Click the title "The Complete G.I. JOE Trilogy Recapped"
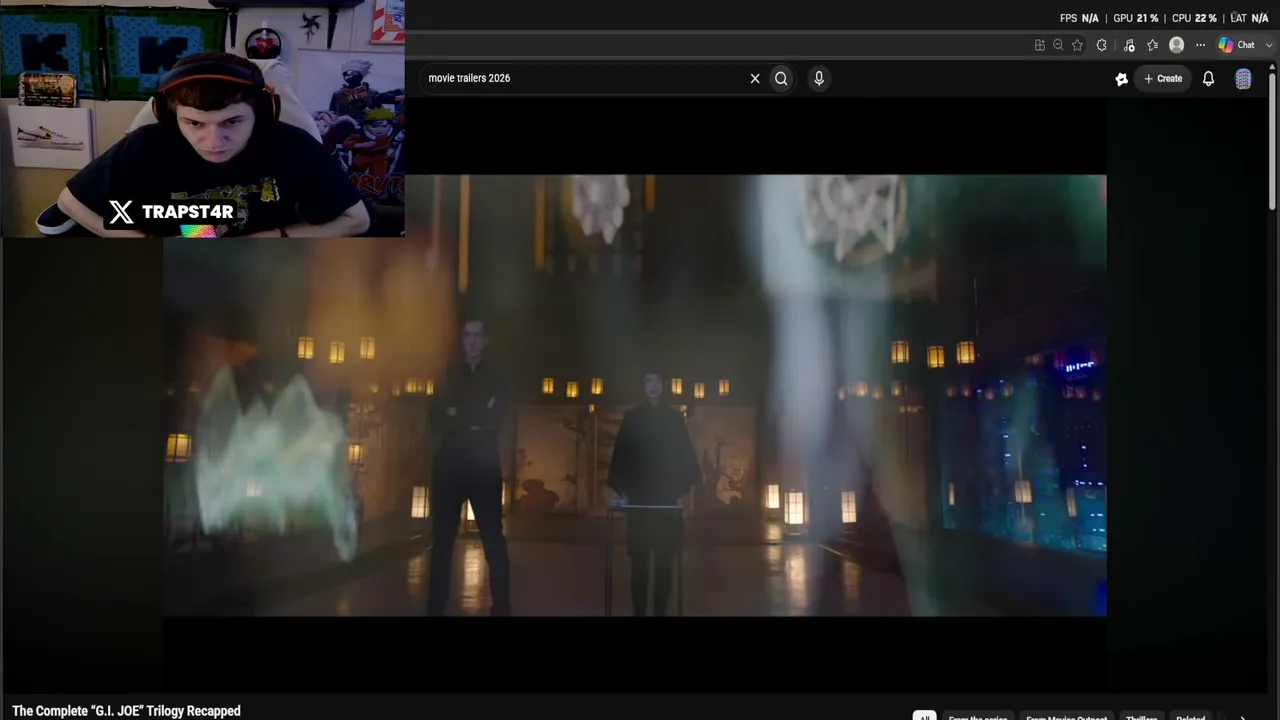The width and height of the screenshot is (1280, 720). tap(126, 711)
